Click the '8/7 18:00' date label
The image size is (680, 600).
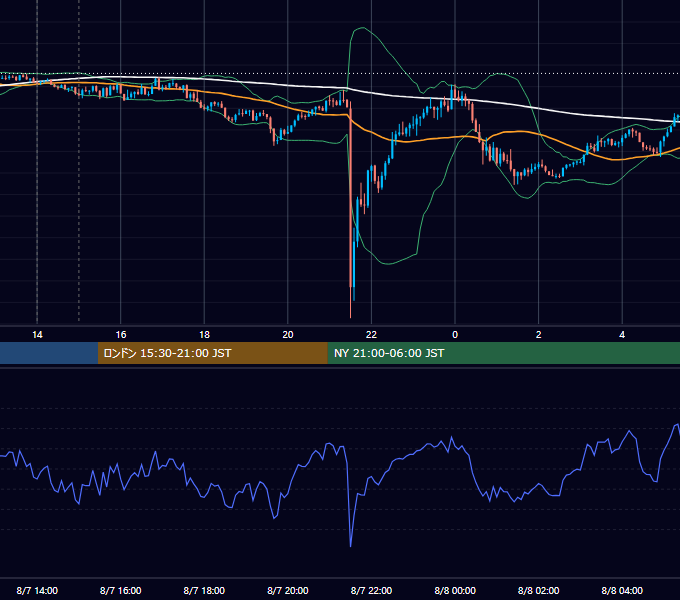coord(204,590)
